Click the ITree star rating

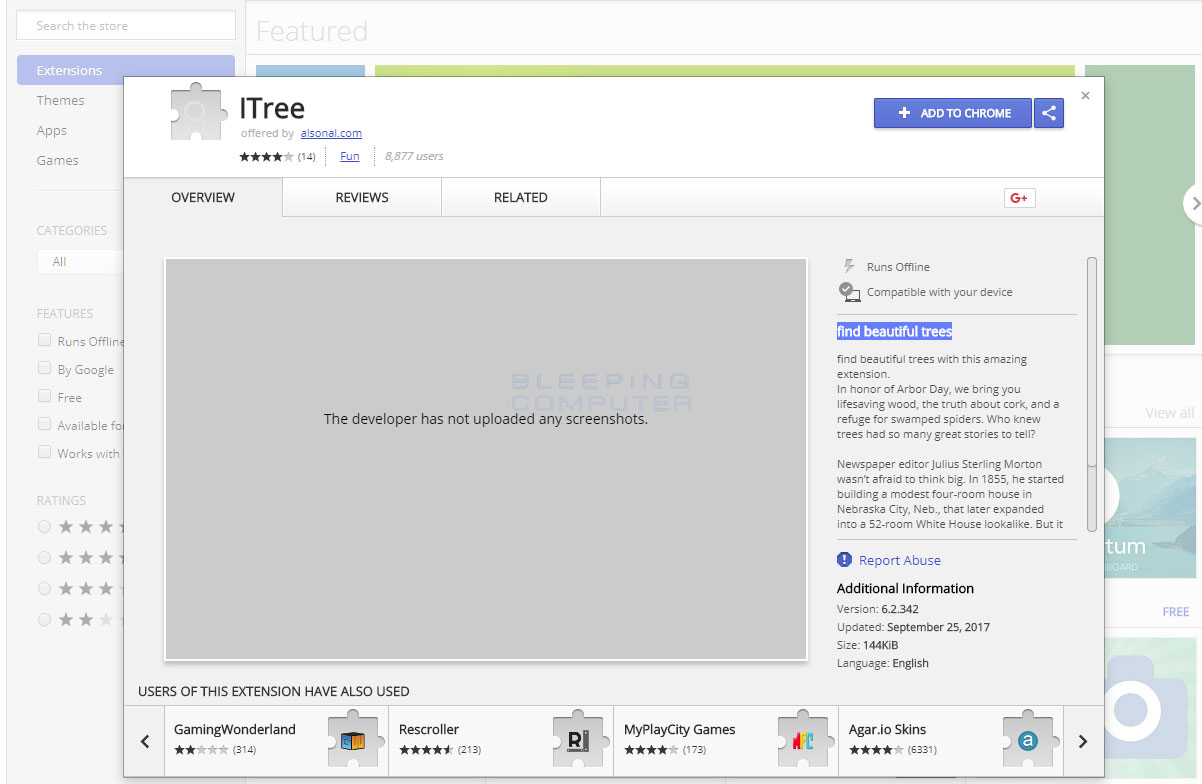[266, 157]
